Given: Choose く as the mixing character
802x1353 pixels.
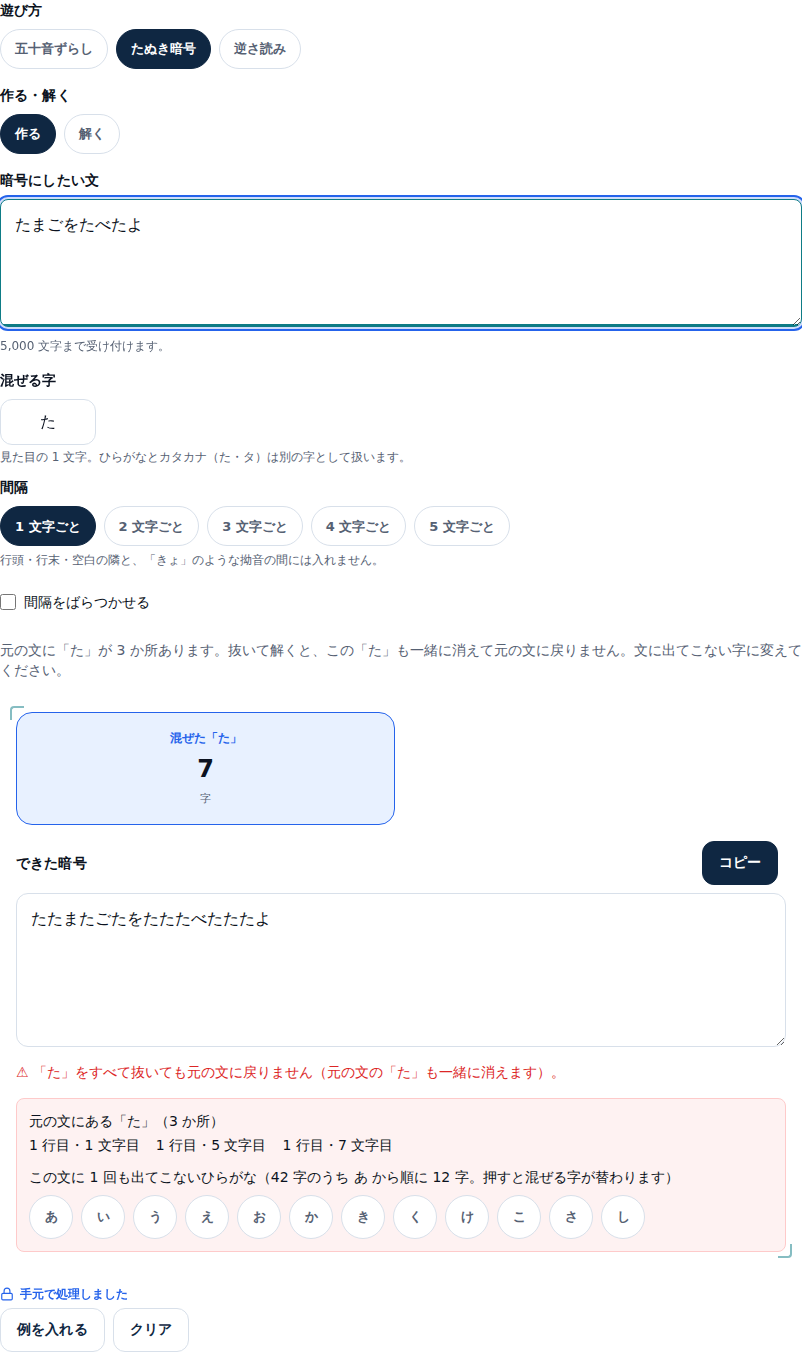Looking at the screenshot, I should click(415, 1217).
